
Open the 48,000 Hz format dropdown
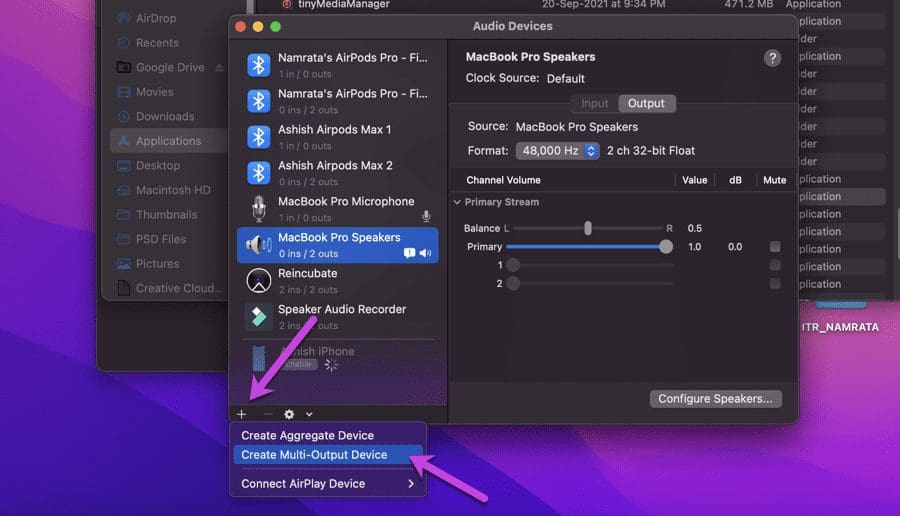pyautogui.click(x=557, y=151)
